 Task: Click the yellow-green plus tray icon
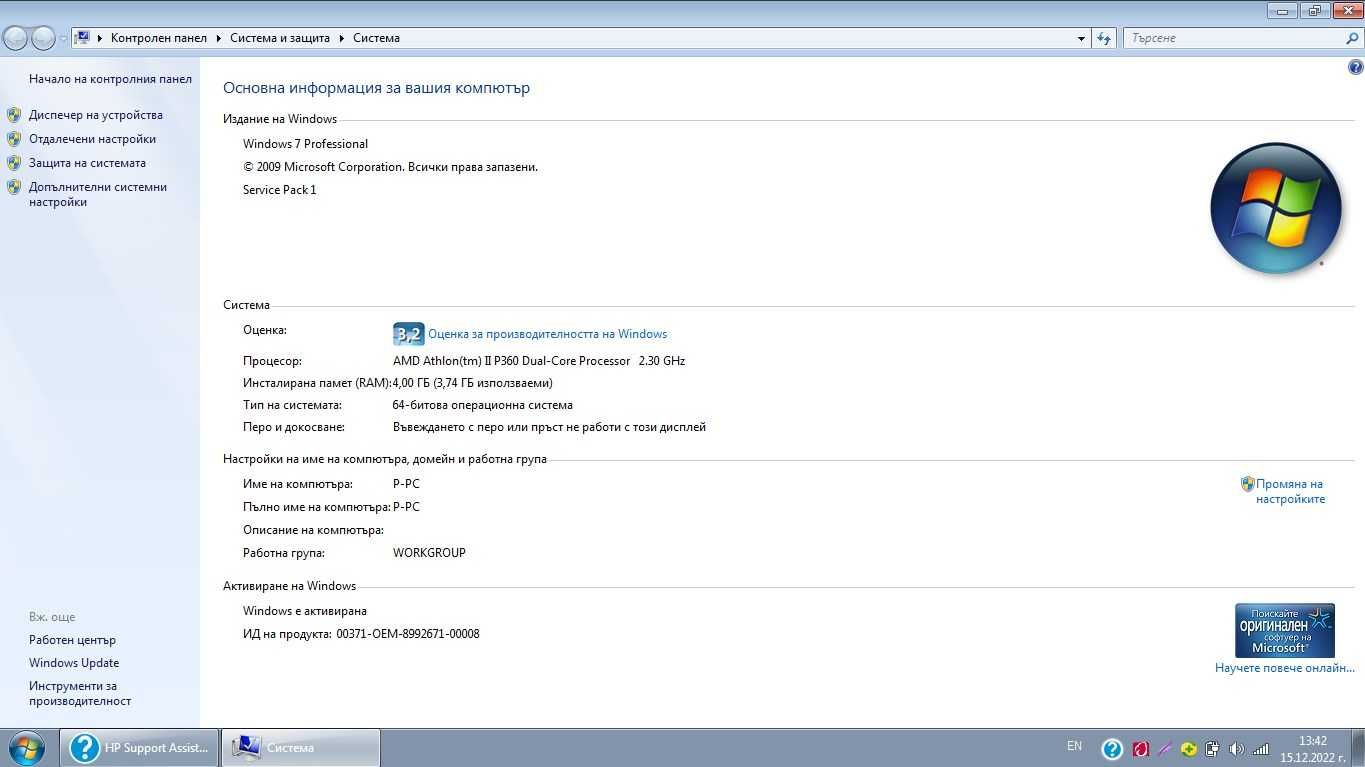point(1189,748)
